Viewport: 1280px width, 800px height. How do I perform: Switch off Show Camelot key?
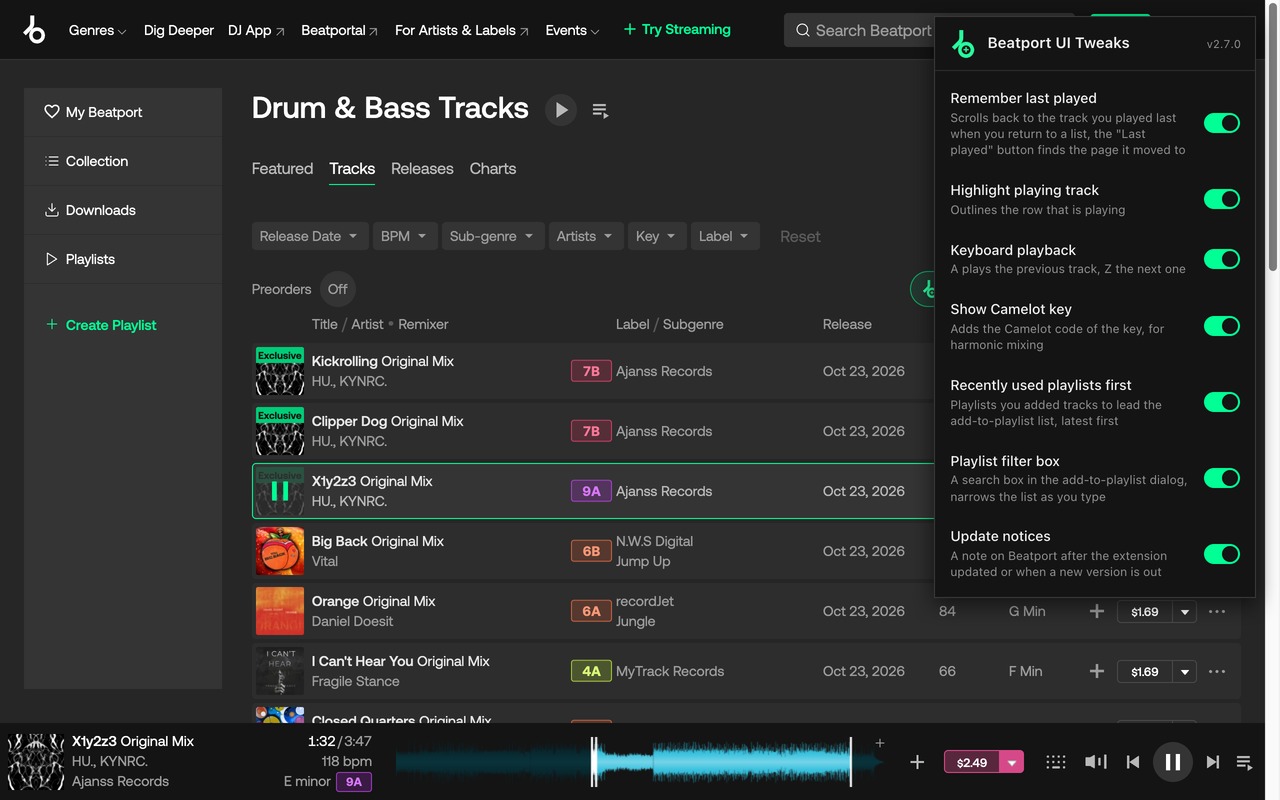point(1222,326)
